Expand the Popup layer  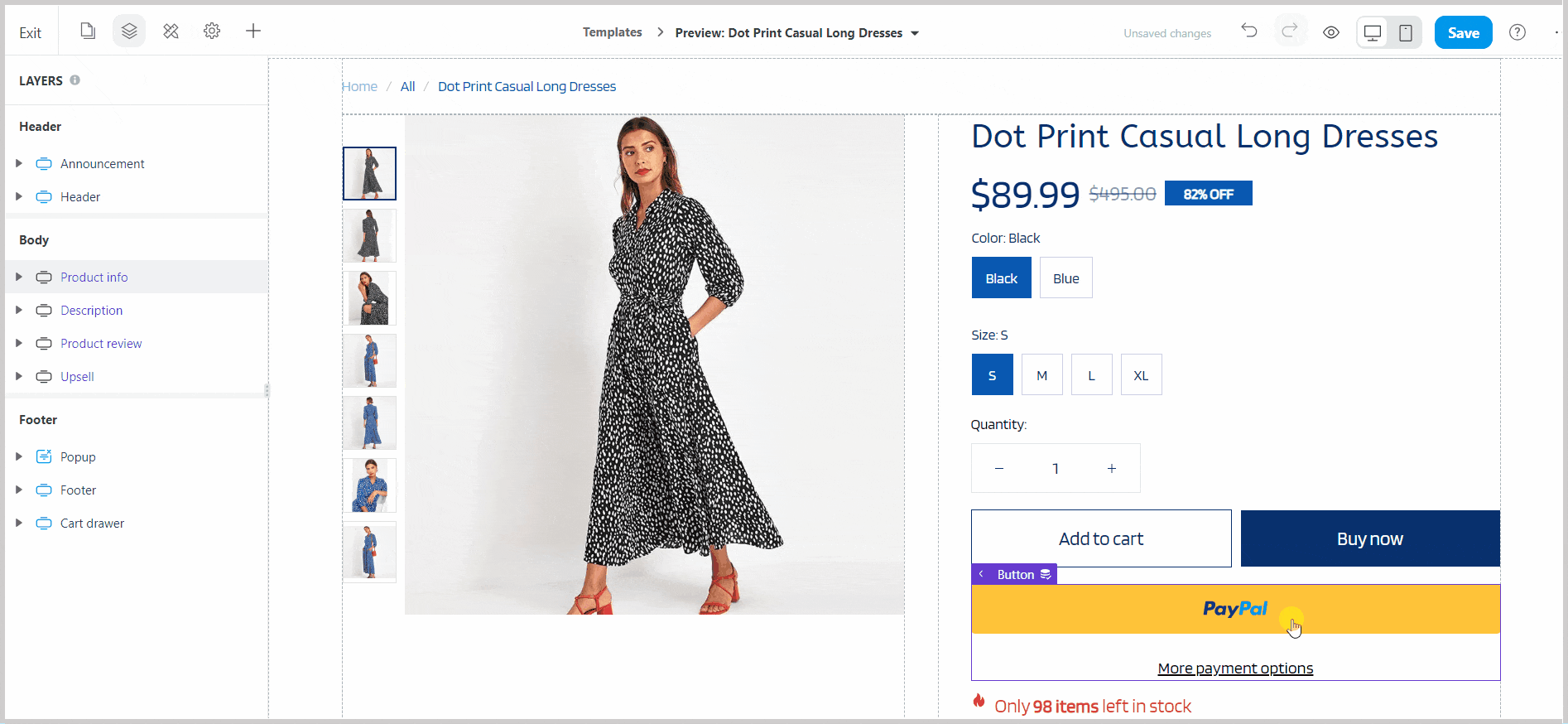(x=19, y=457)
